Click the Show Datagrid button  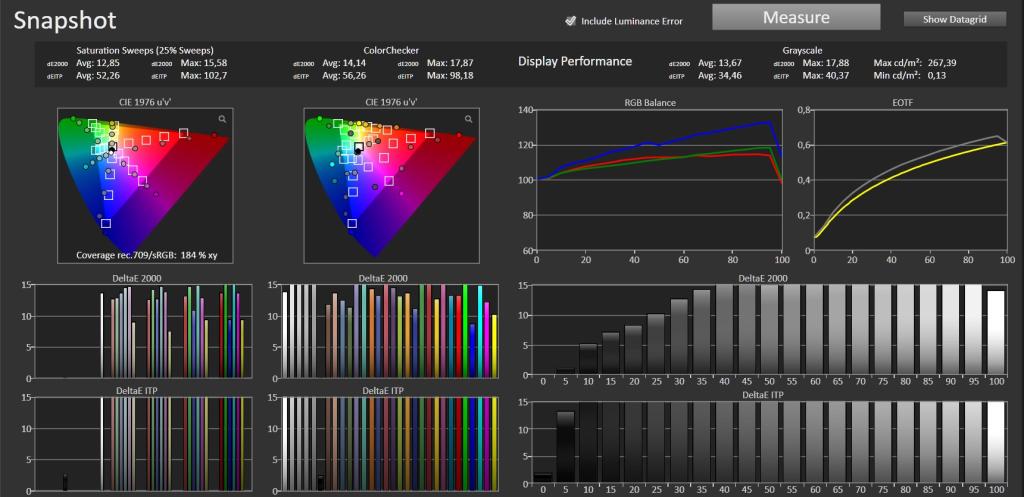pyautogui.click(x=954, y=20)
